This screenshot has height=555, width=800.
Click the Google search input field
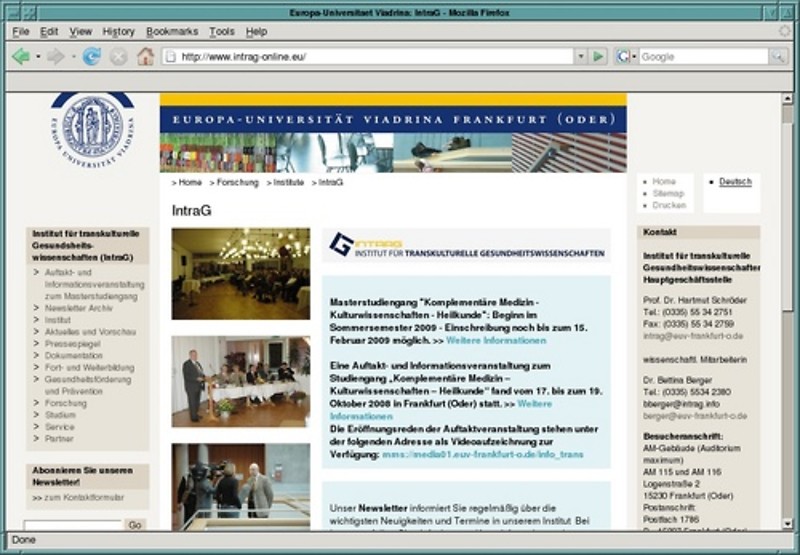(x=703, y=57)
